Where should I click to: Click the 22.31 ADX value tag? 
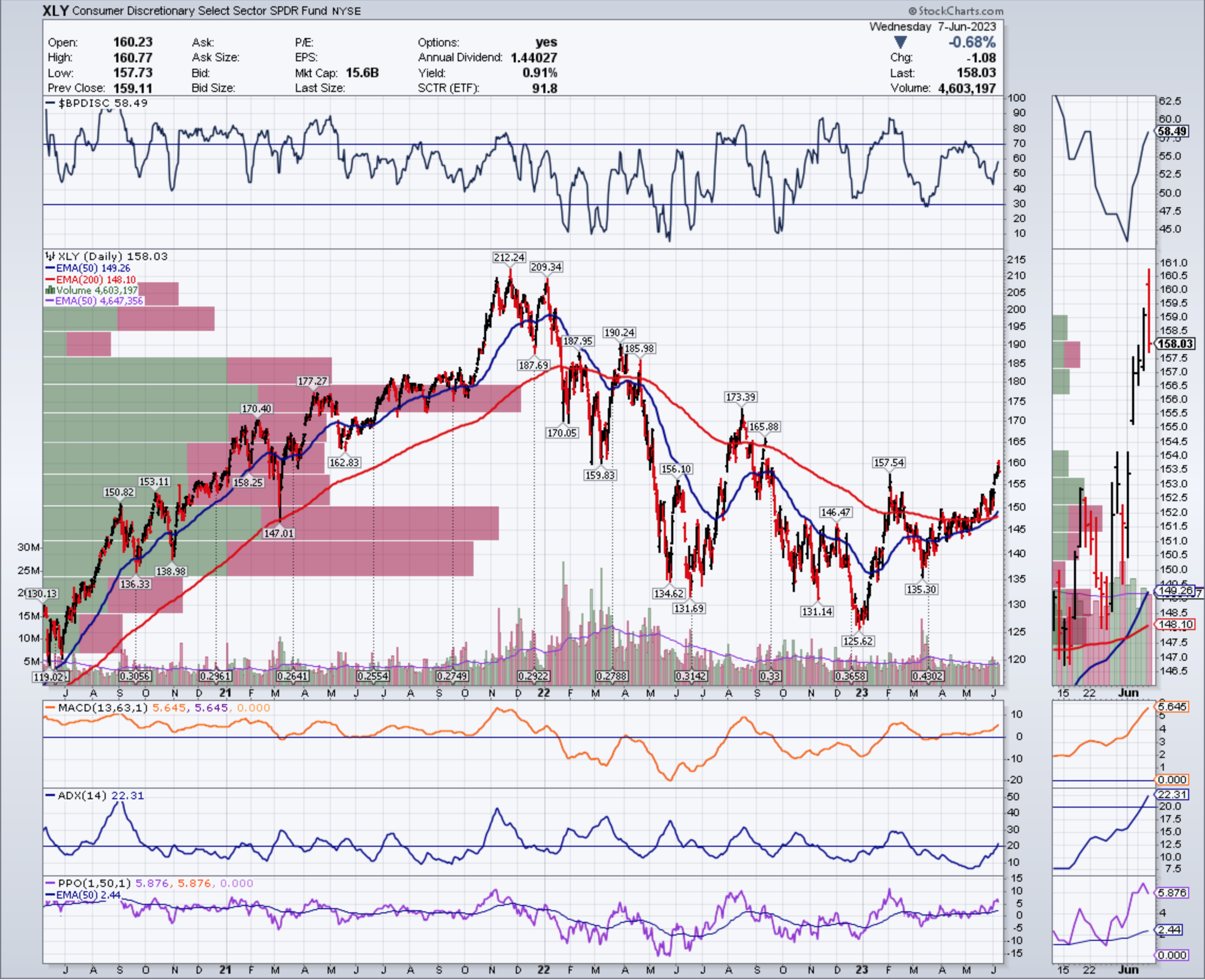pyautogui.click(x=1172, y=794)
